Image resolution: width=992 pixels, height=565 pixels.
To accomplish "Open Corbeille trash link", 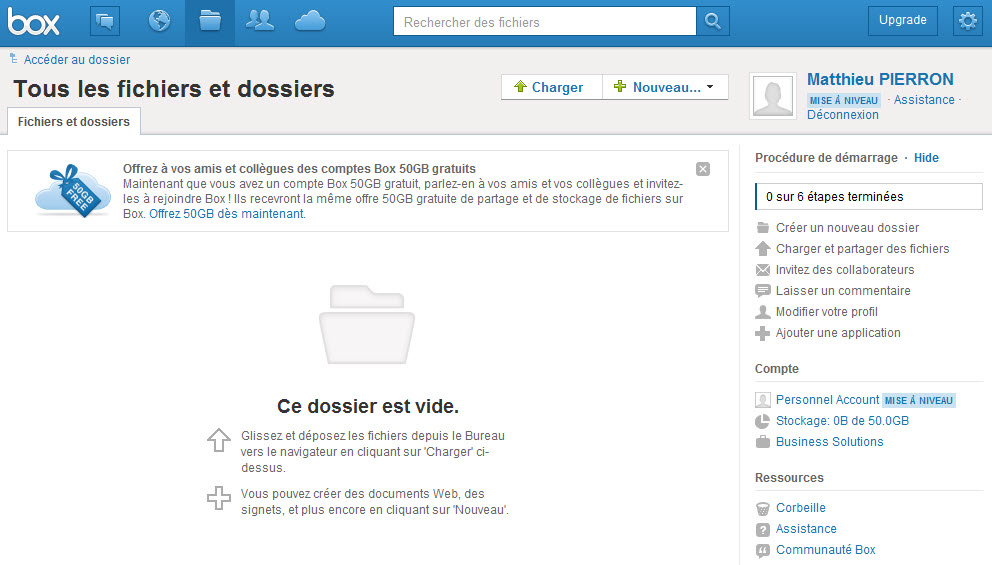I will (x=800, y=507).
